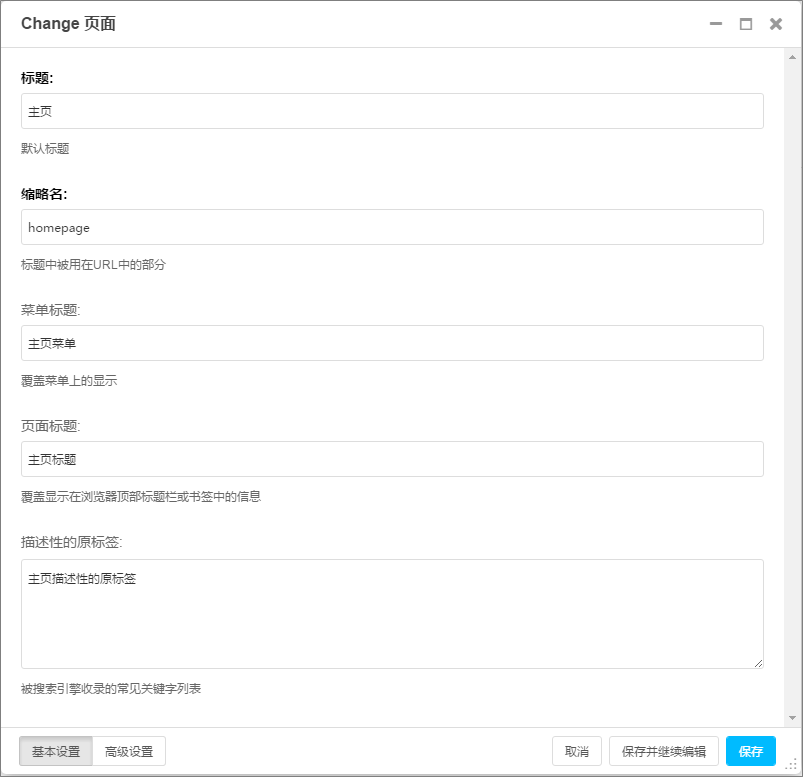
Task: Click help text 标题中被用在URL中的部分
Action: 93,265
